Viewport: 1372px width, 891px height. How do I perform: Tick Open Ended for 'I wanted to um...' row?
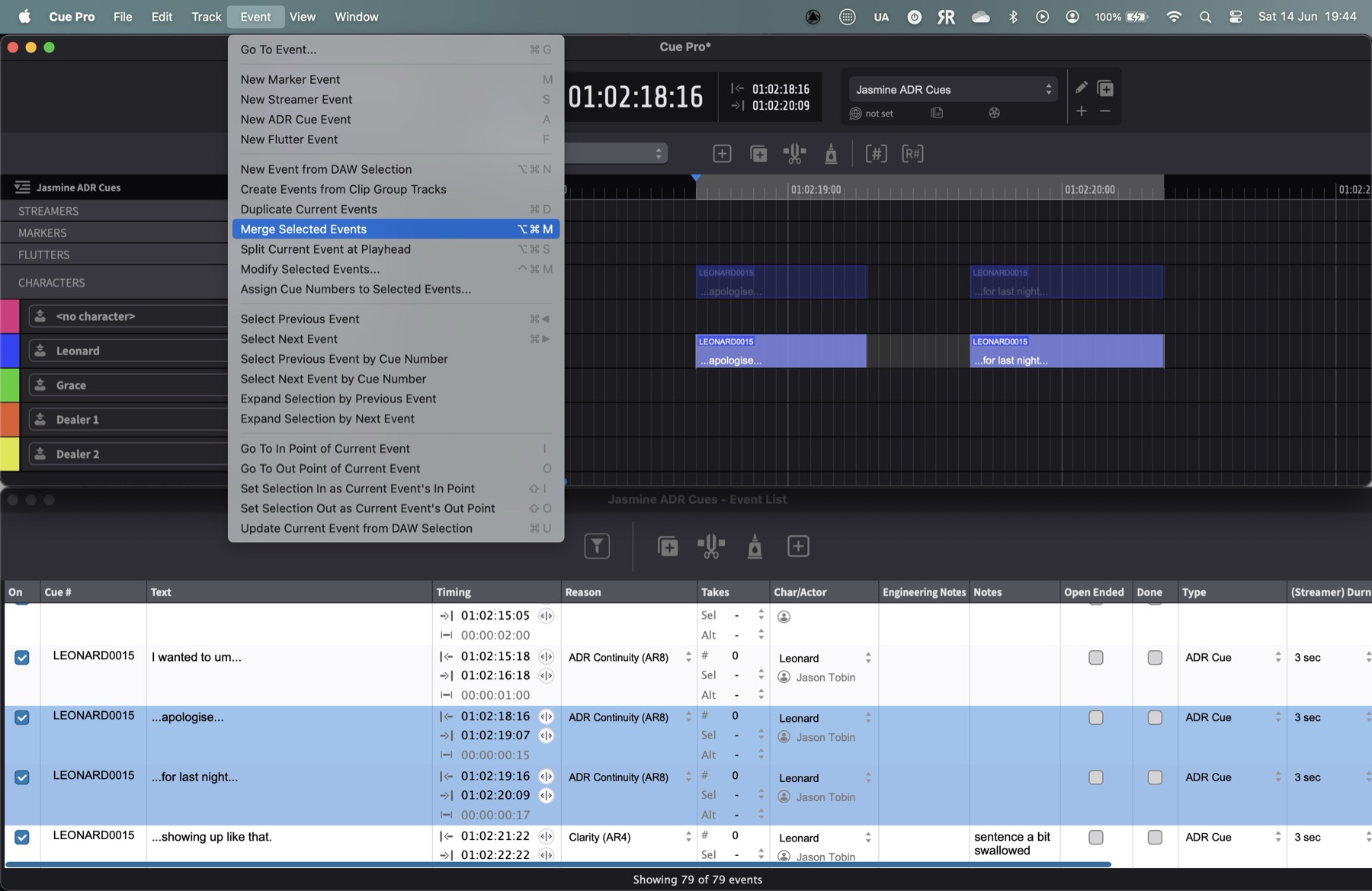1096,657
